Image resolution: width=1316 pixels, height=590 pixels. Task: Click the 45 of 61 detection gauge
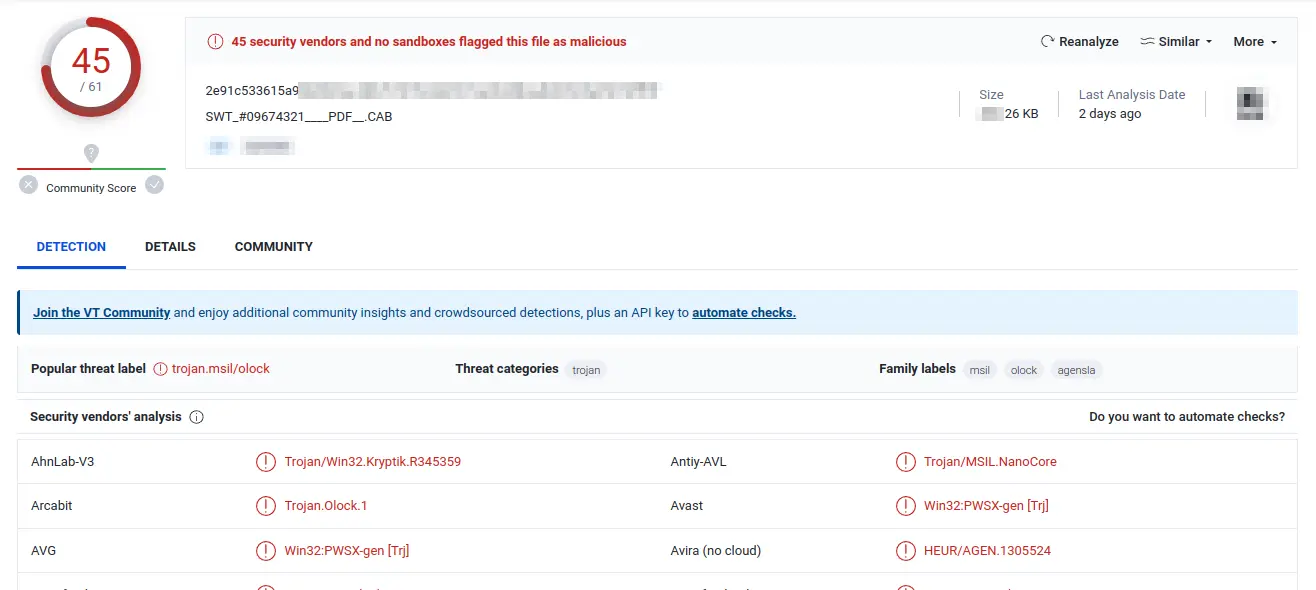point(91,68)
